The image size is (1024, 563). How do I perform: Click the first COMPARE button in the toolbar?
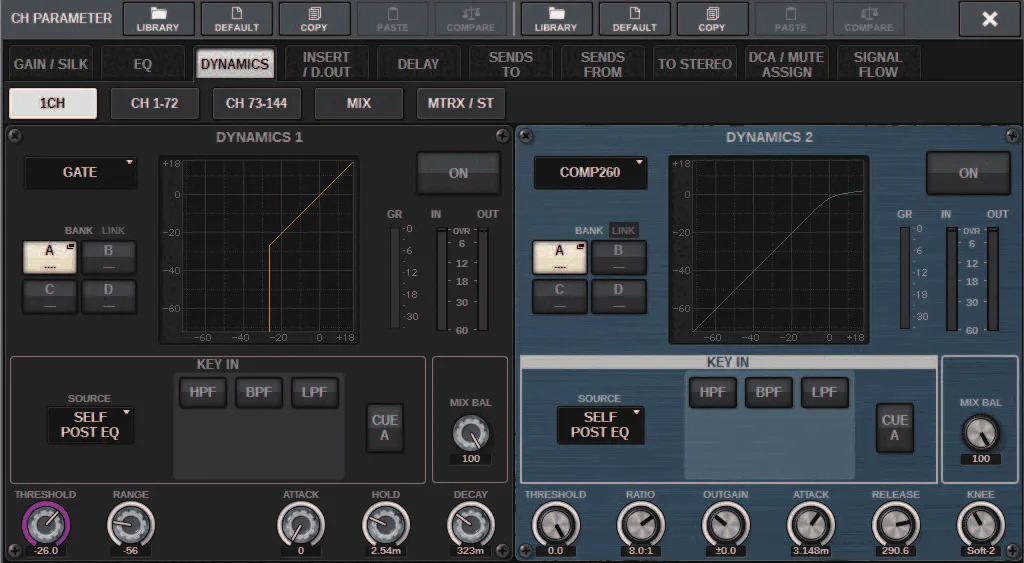point(471,18)
